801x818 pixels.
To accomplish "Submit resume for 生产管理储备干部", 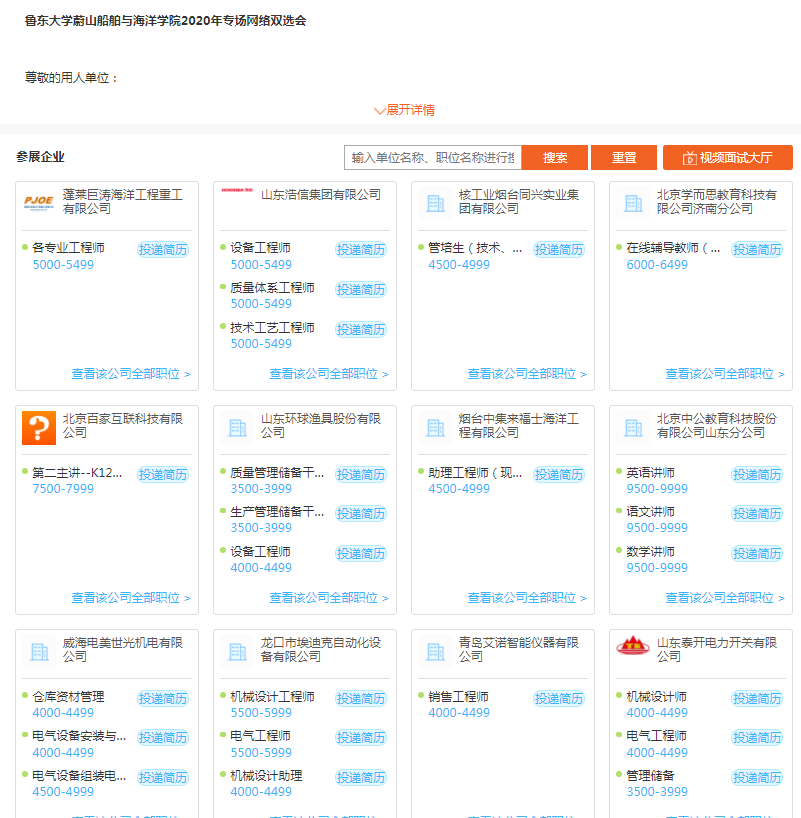I will pyautogui.click(x=361, y=514).
